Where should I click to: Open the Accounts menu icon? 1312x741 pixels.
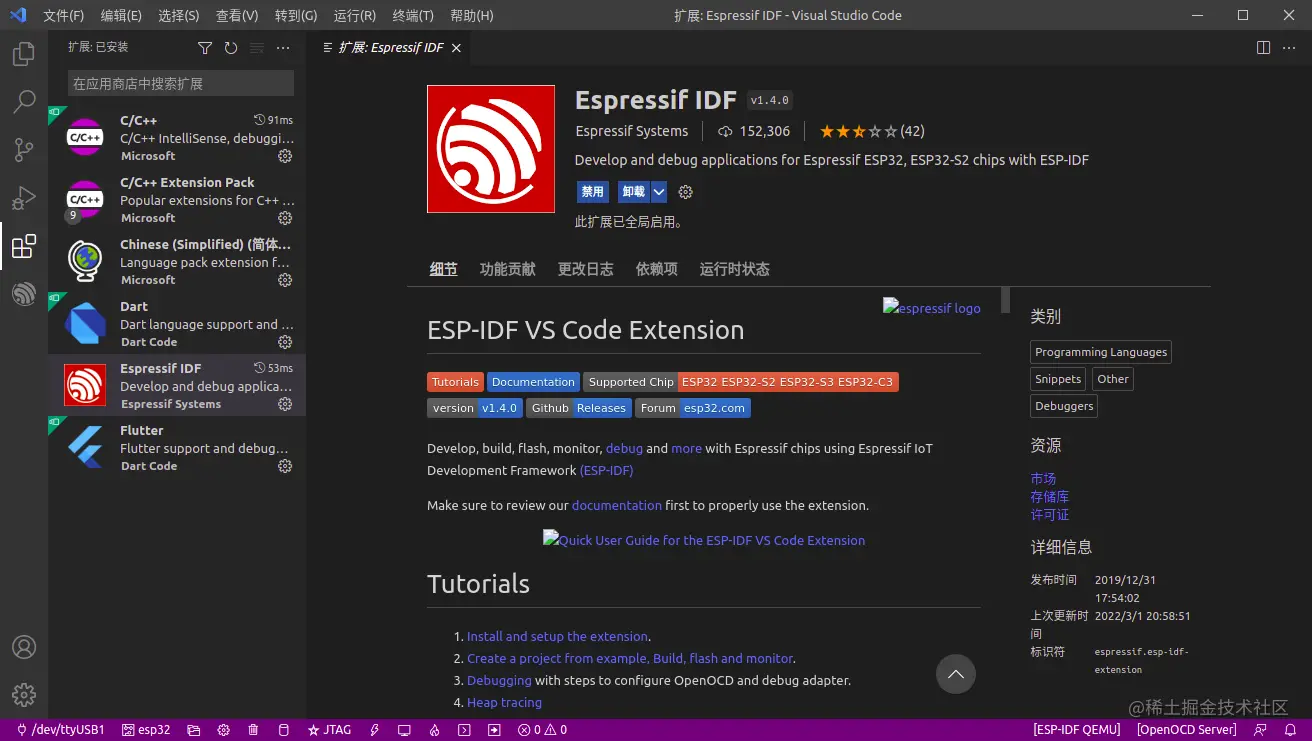coord(24,647)
